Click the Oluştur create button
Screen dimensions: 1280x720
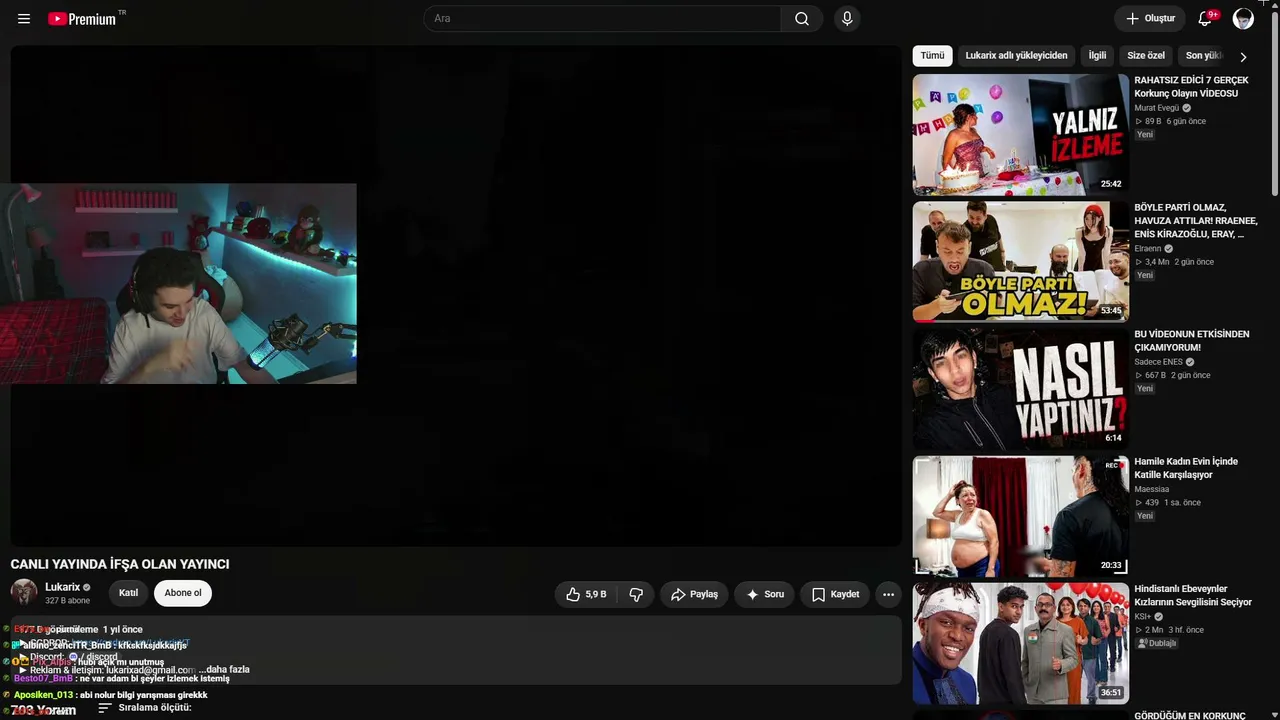point(1150,19)
